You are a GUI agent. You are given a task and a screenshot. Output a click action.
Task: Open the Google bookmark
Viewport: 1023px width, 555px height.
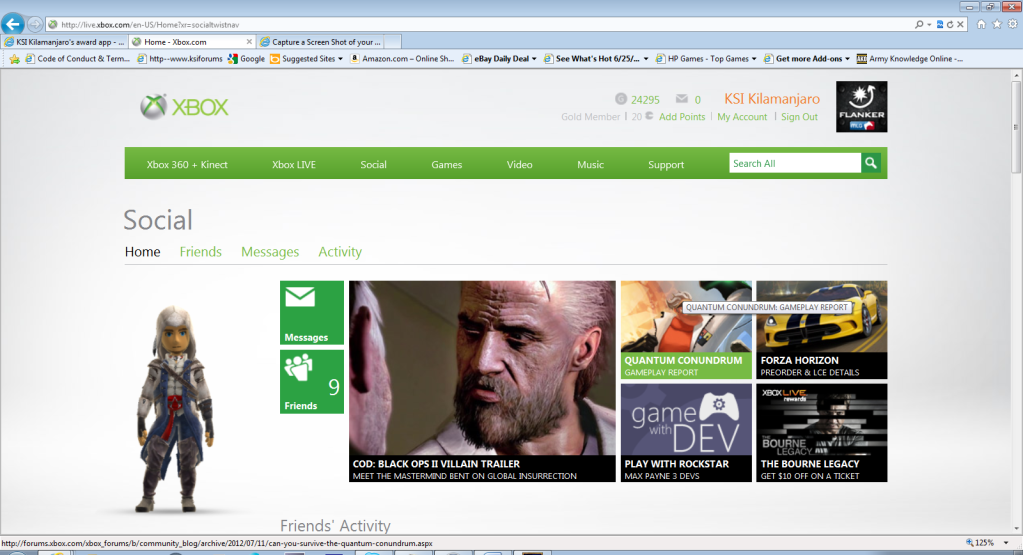click(246, 59)
